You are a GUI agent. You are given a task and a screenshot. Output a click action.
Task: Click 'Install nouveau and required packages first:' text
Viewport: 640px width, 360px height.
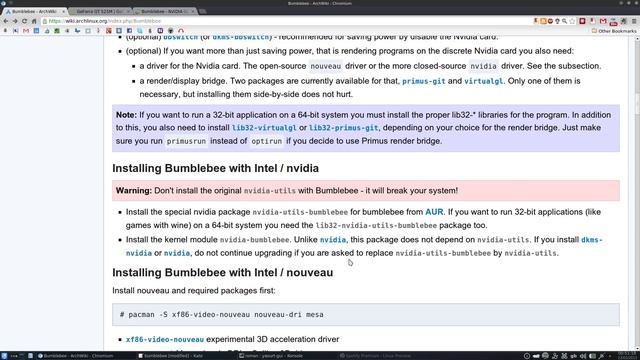[194, 291]
